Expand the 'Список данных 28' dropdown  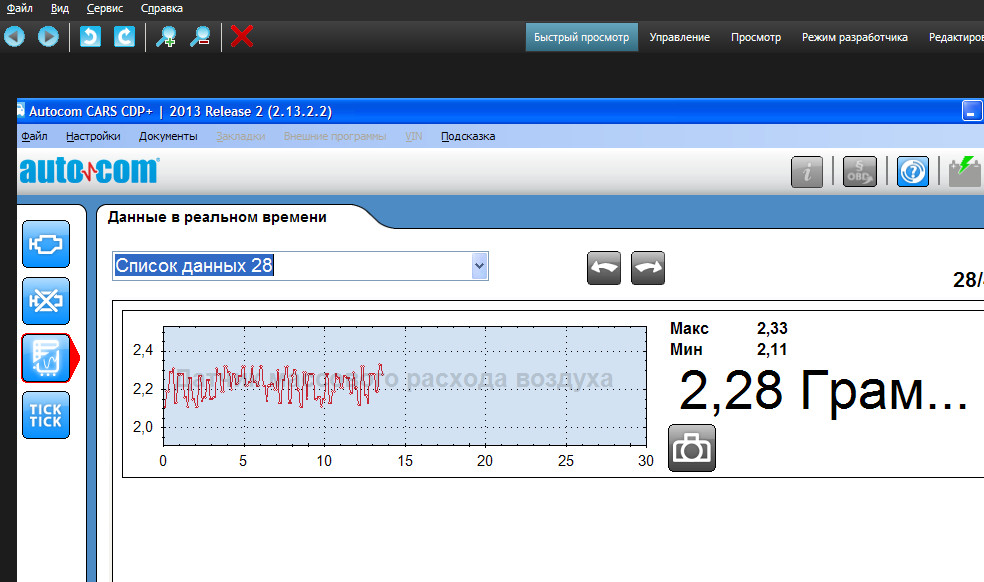pos(479,266)
